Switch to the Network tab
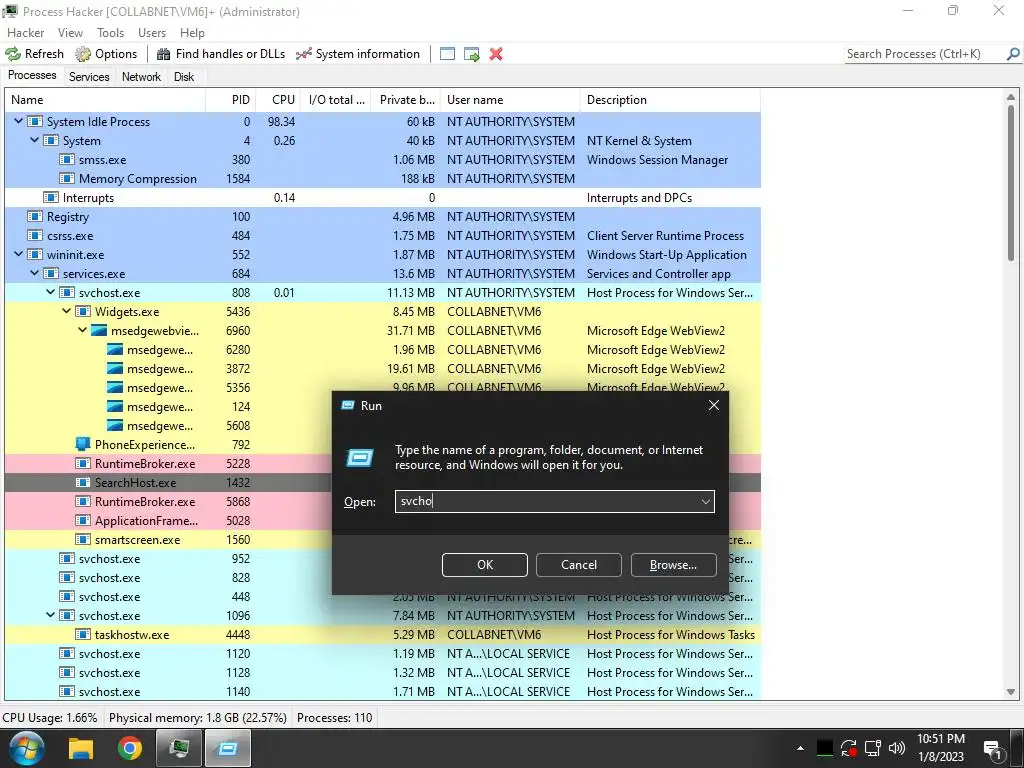 point(141,77)
